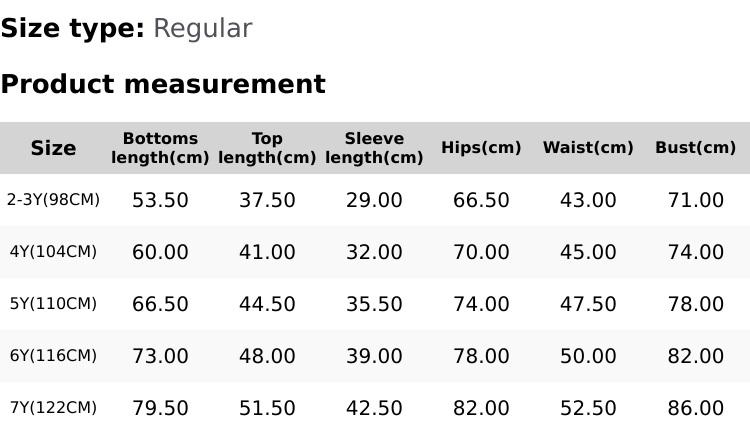This screenshot has width=750, height=434.
Task: Select the 6Y(116CM) size row label
Action: (x=53, y=356)
